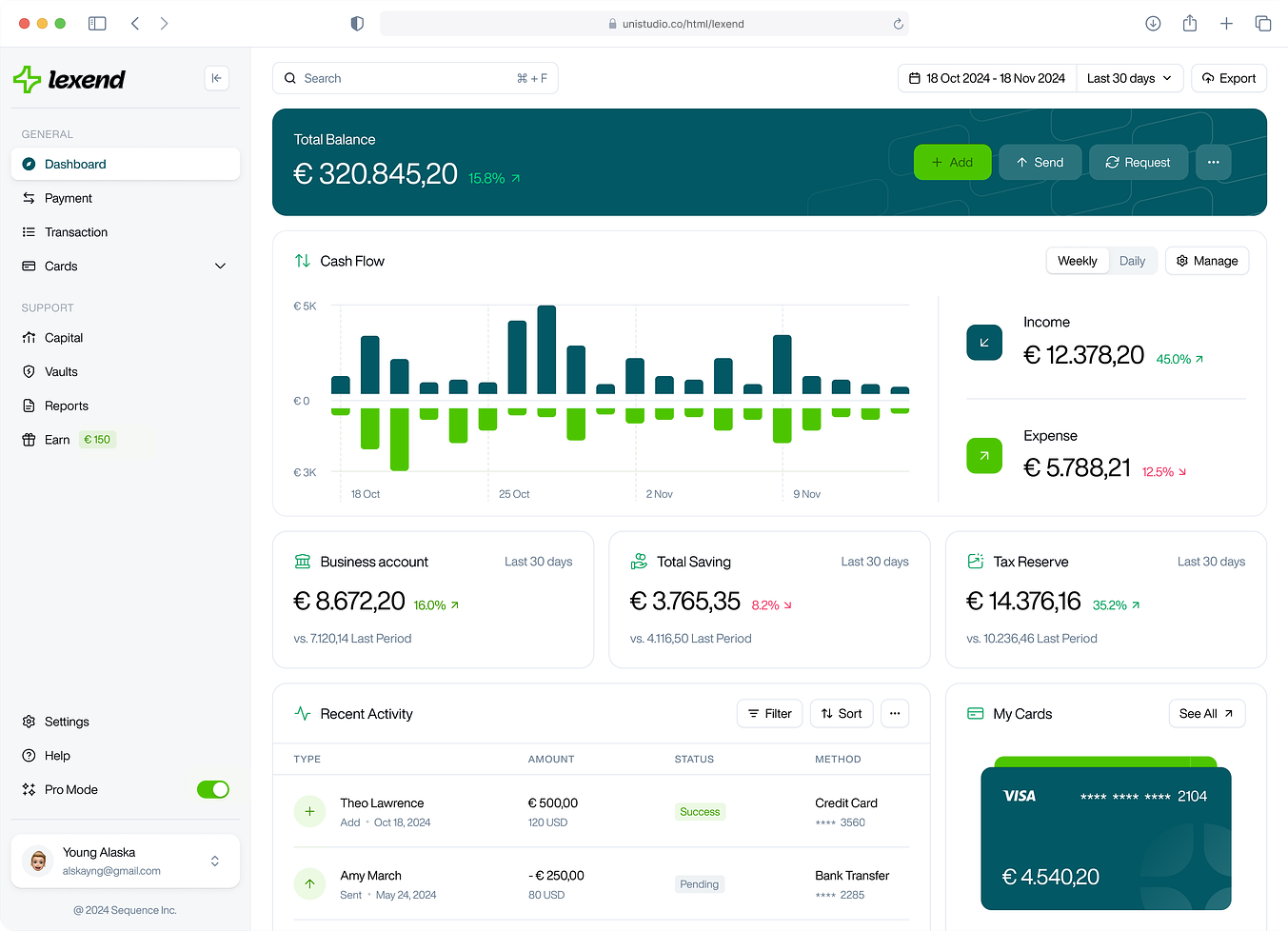Select the Weekly view for Cash Flow
1288x931 pixels.
[1077, 260]
